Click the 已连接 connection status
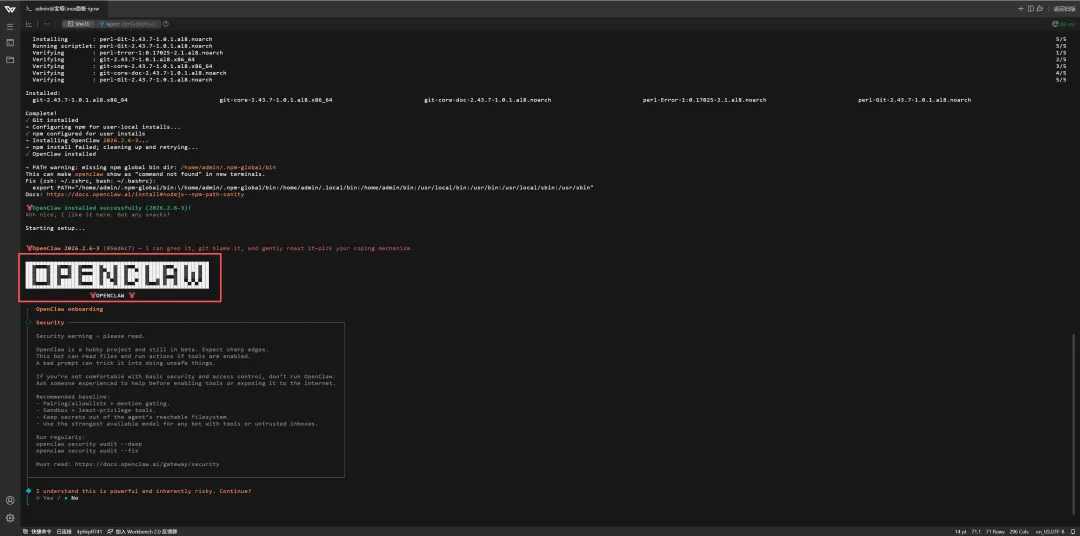Image resolution: width=1080 pixels, height=536 pixels. [63, 532]
